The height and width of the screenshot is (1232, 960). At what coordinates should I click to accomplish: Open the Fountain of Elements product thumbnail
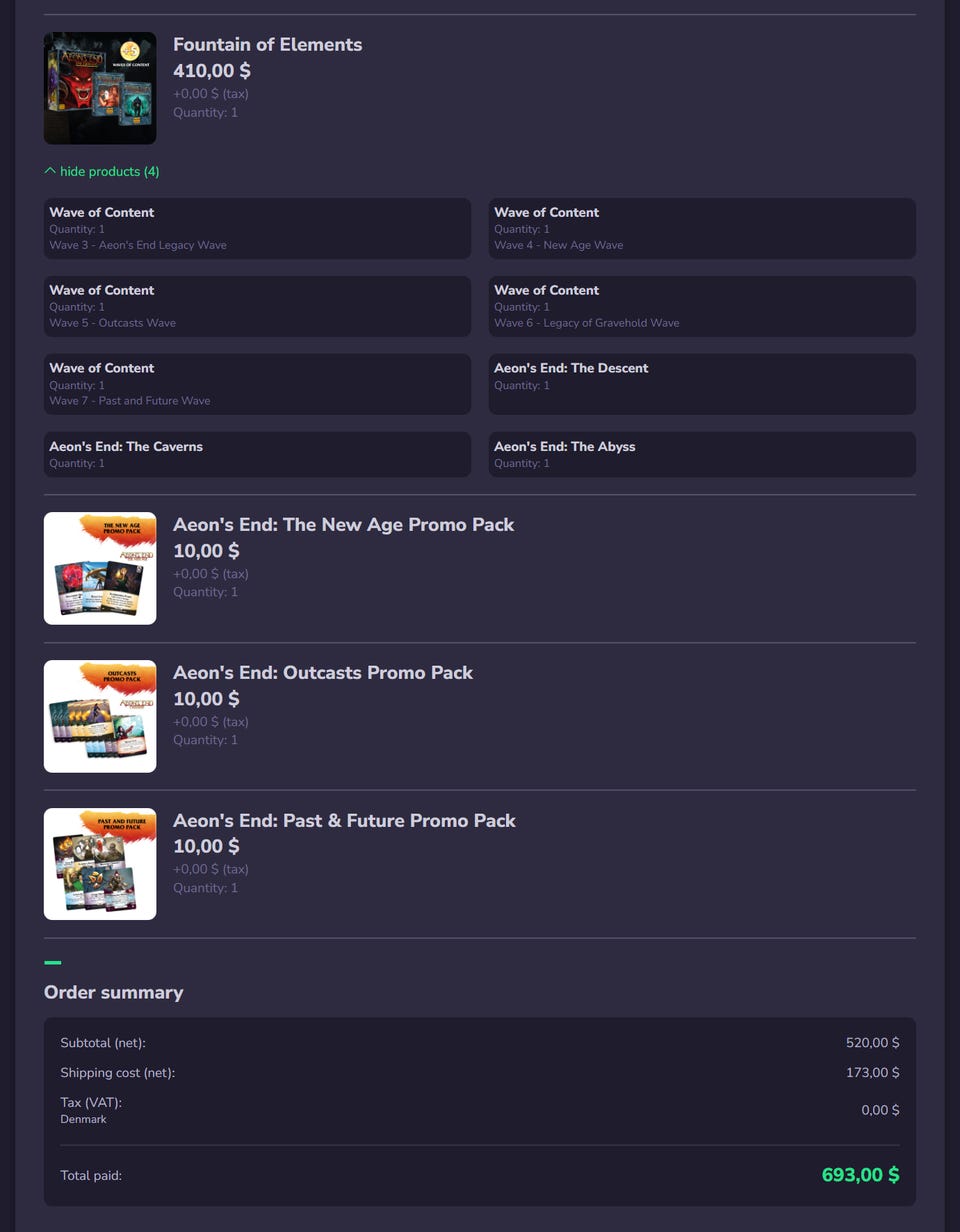click(x=100, y=88)
